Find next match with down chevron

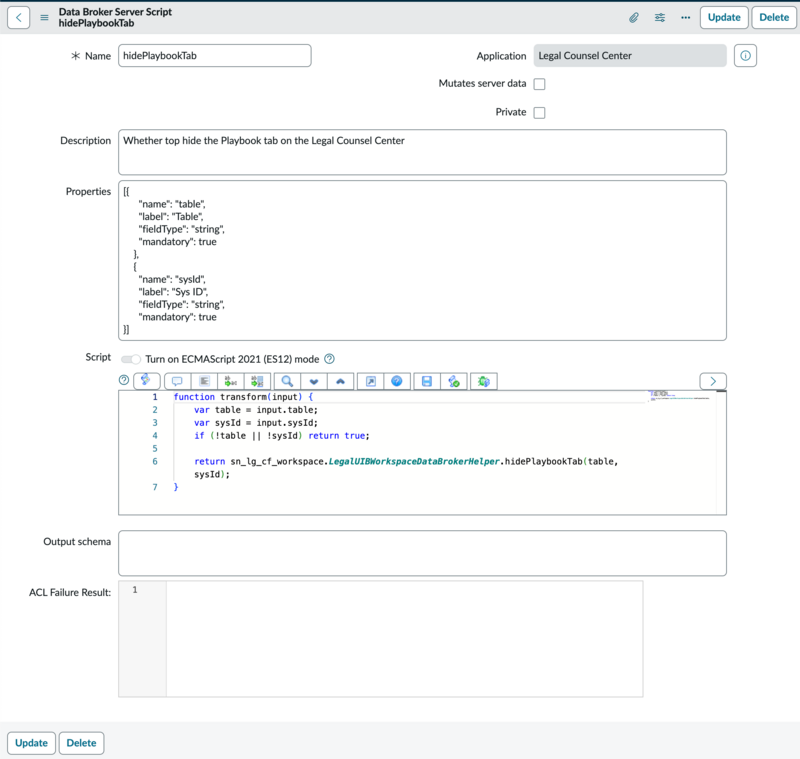pyautogui.click(x=314, y=381)
